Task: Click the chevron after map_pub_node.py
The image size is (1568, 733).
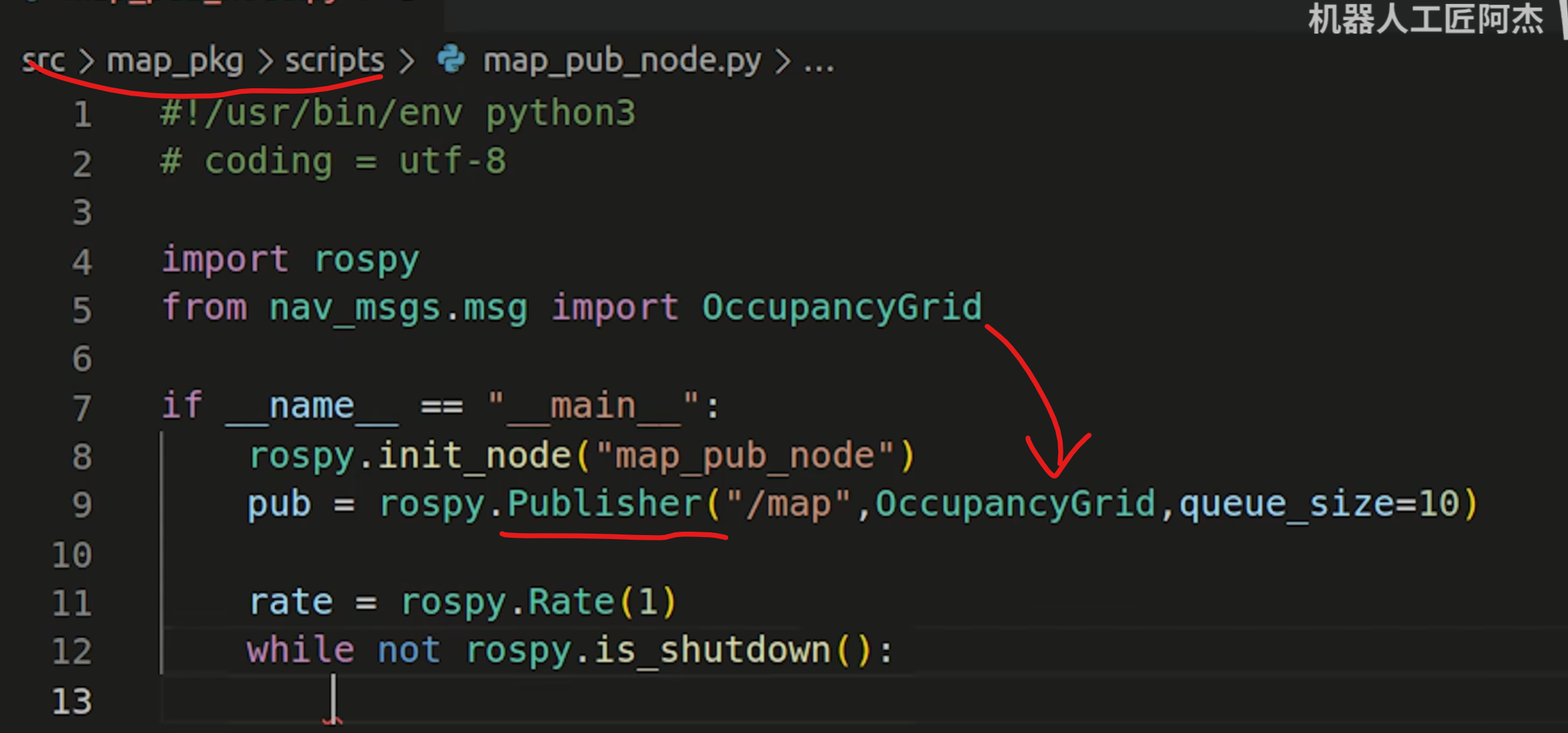Action: (x=782, y=62)
